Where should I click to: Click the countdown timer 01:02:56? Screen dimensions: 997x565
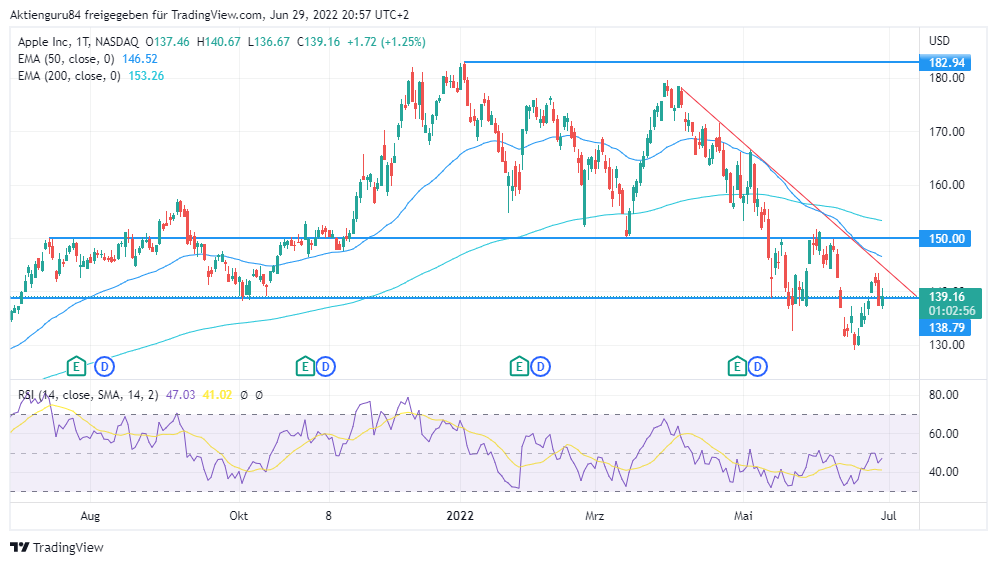(x=951, y=311)
